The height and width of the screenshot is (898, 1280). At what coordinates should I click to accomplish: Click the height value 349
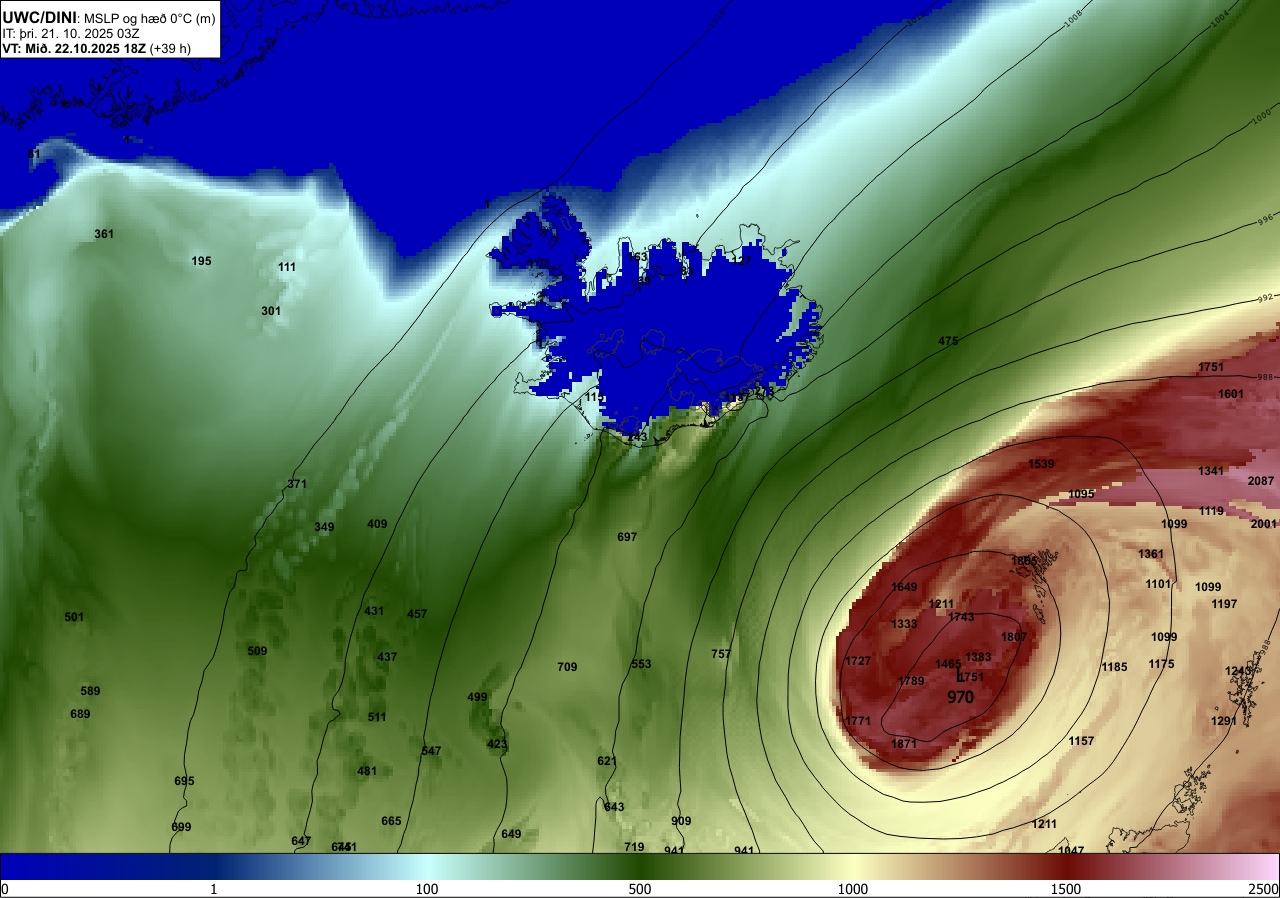coord(324,527)
